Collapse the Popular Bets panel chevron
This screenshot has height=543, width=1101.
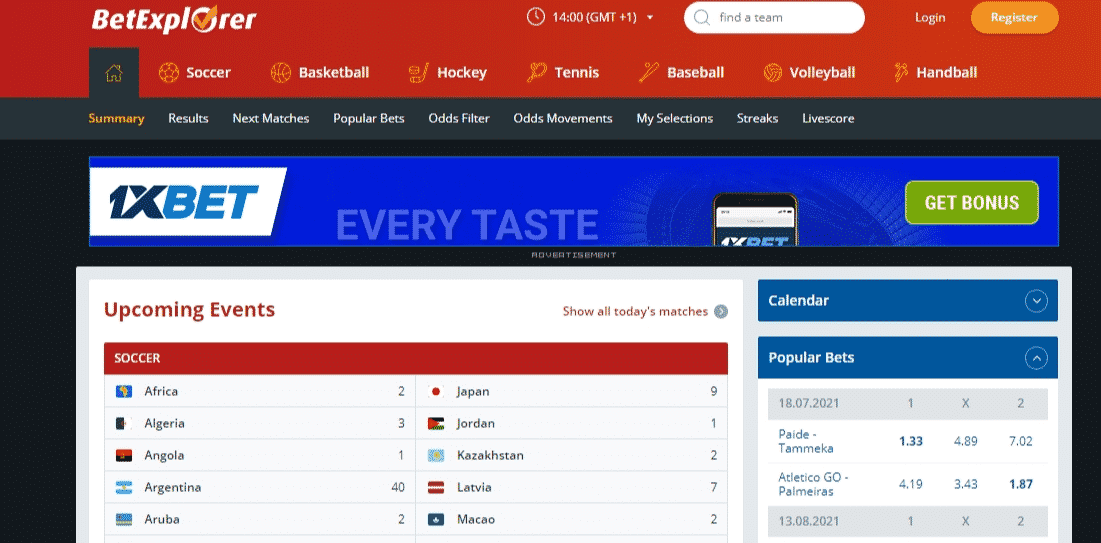click(x=1036, y=358)
